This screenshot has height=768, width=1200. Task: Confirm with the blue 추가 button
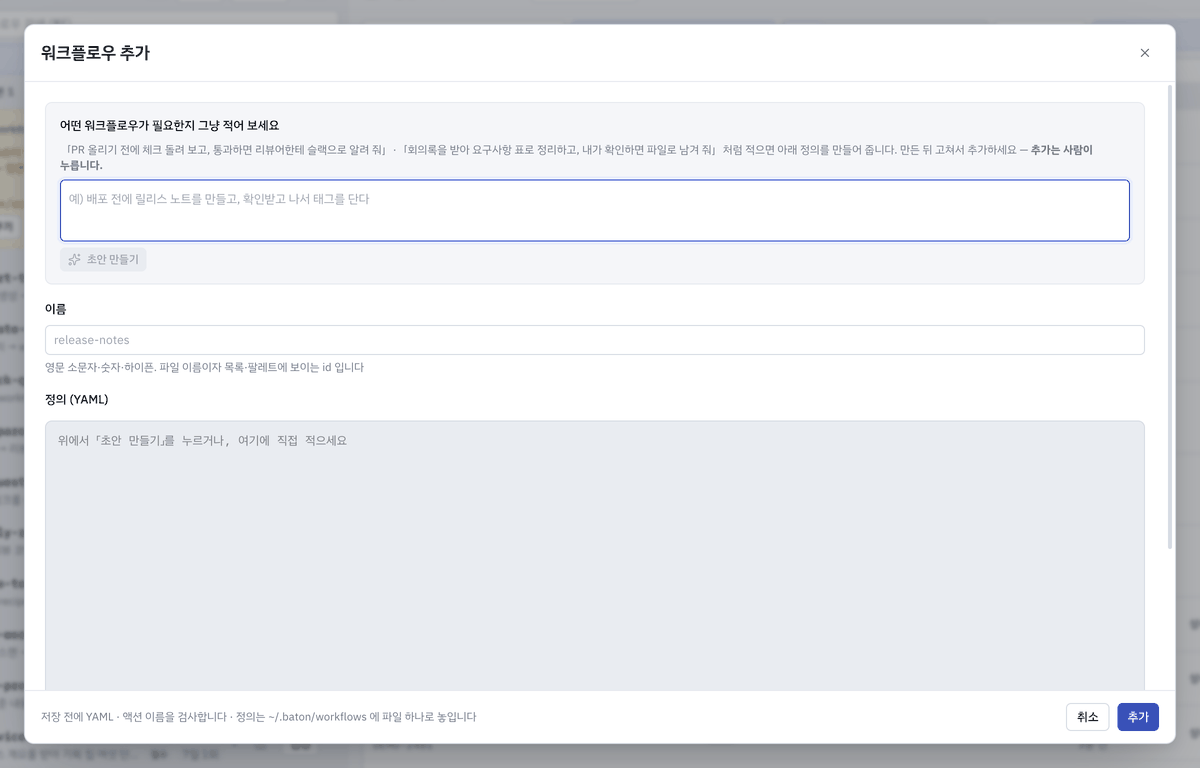pos(1138,717)
